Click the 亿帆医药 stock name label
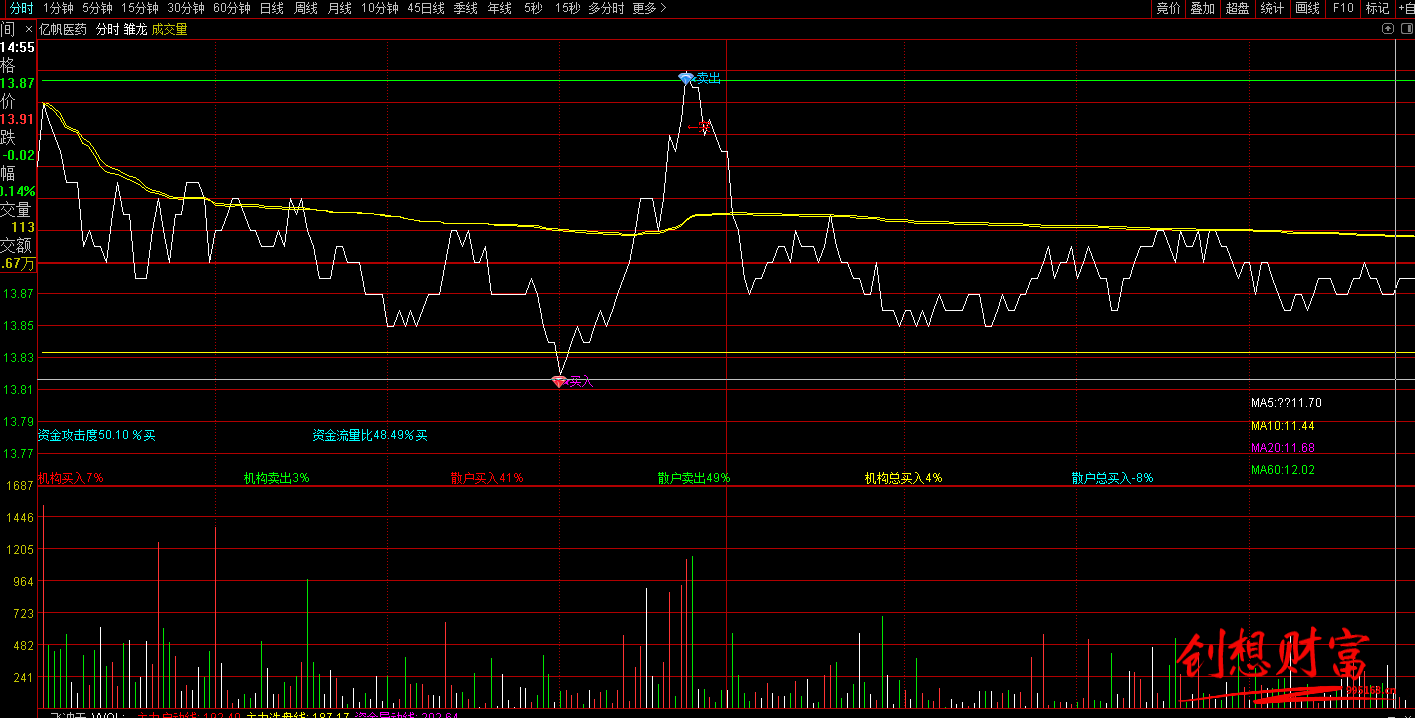This screenshot has width=1415, height=718. (x=63, y=30)
